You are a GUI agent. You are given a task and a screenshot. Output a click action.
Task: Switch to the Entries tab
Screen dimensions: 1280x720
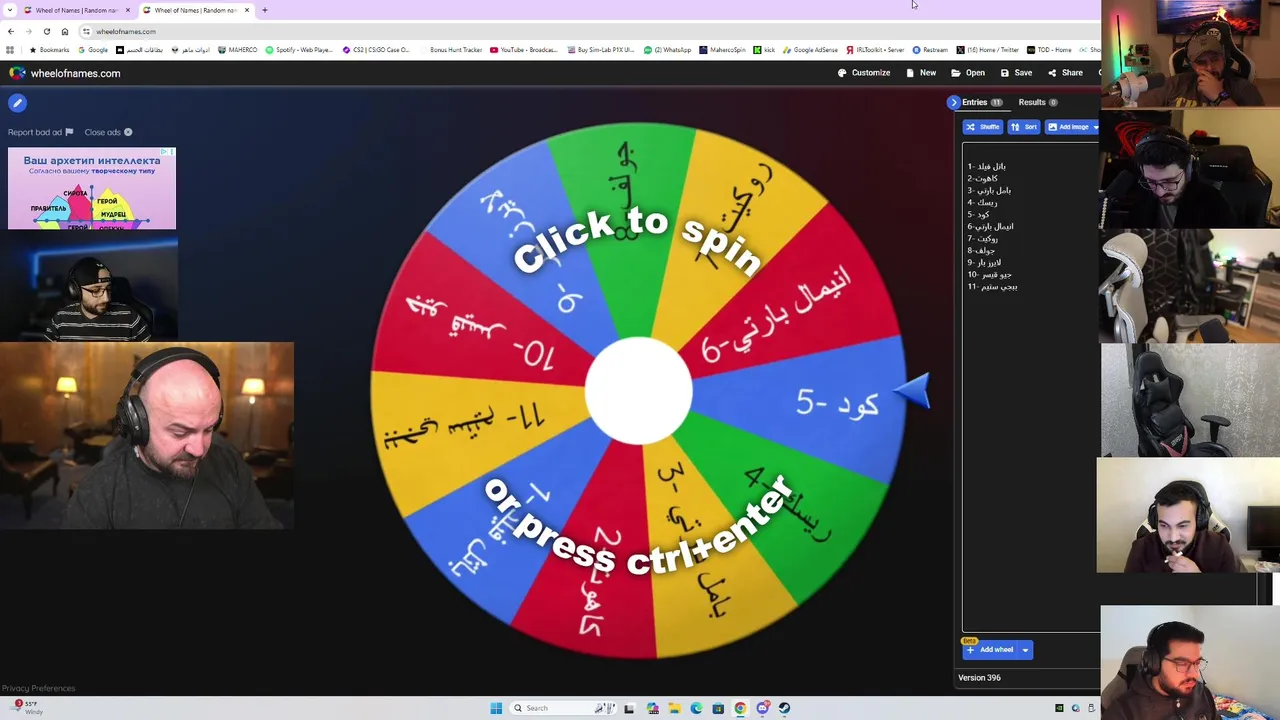(982, 102)
